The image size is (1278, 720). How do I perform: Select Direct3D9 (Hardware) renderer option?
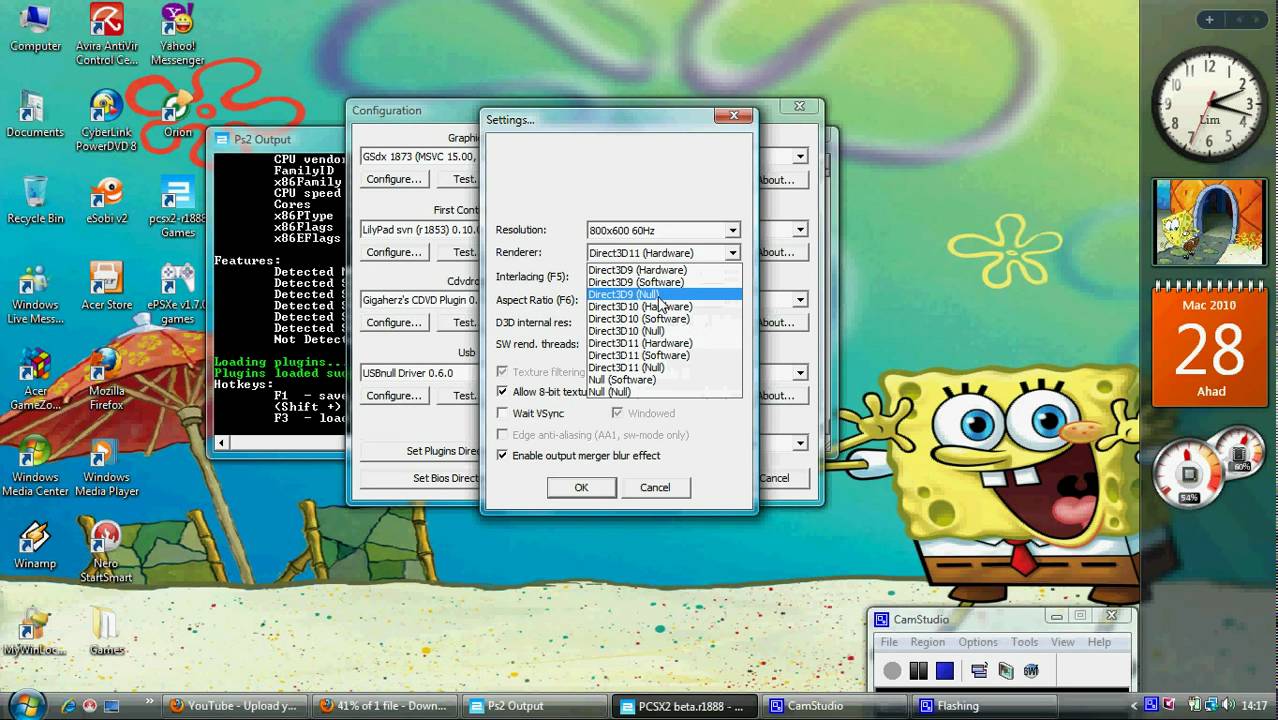point(664,270)
